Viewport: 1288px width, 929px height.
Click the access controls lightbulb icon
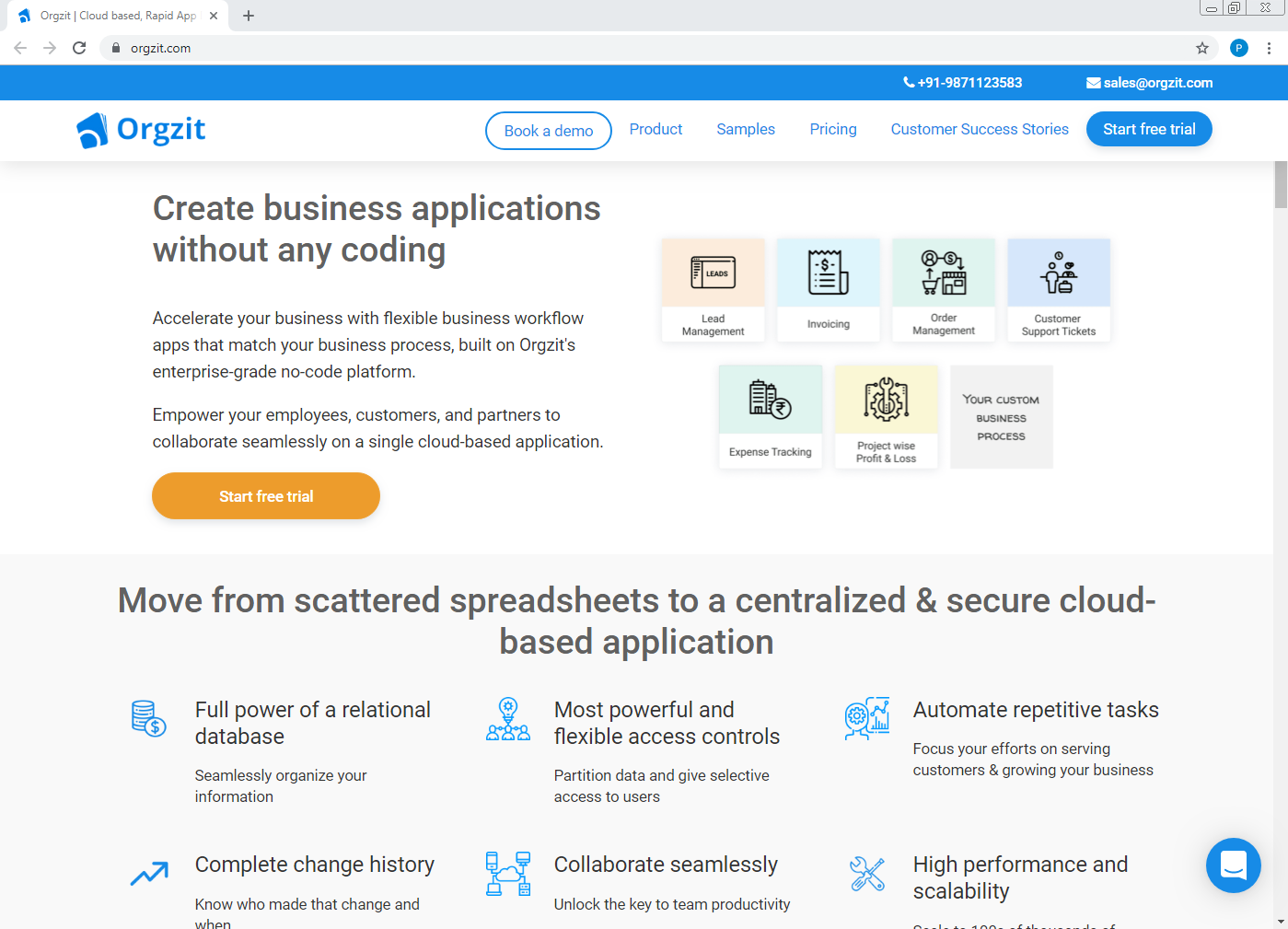point(508,719)
